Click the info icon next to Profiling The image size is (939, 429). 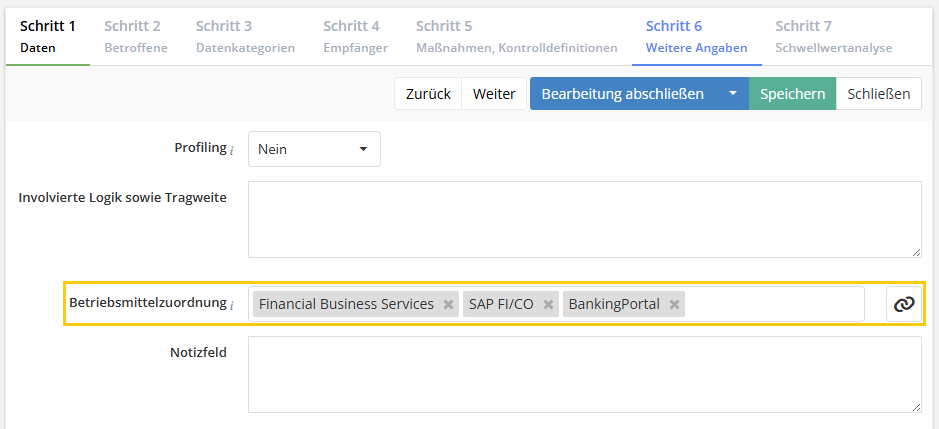(x=232, y=150)
